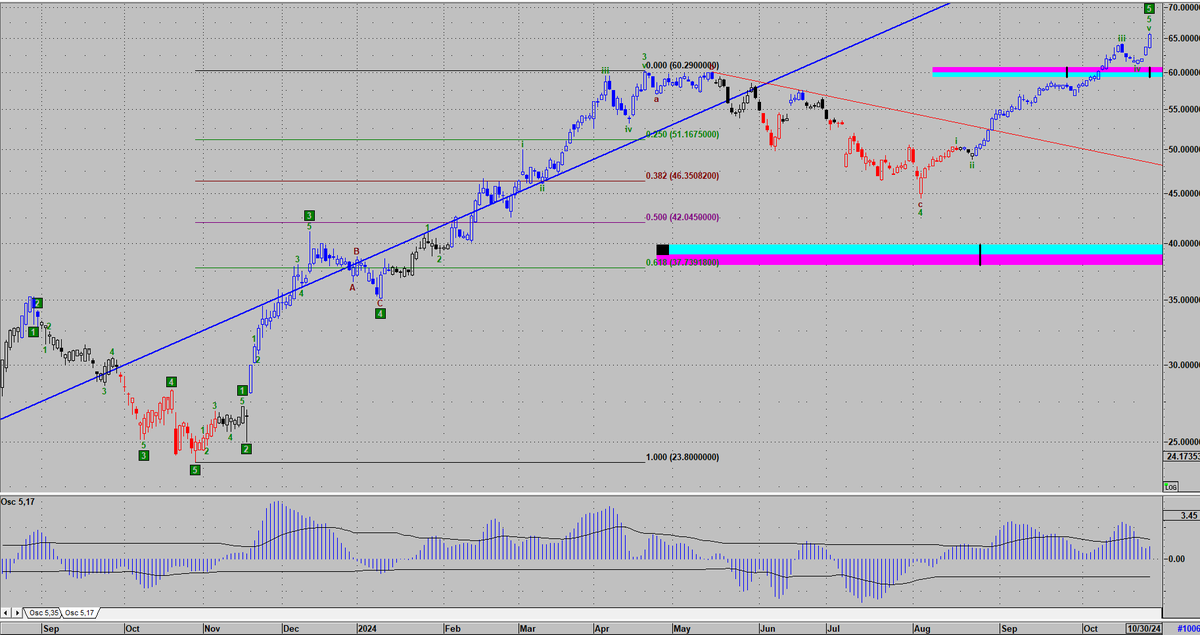Screen dimensions: 1200x635
Task: Click the 40.0000 price axis label
Action: point(1182,243)
